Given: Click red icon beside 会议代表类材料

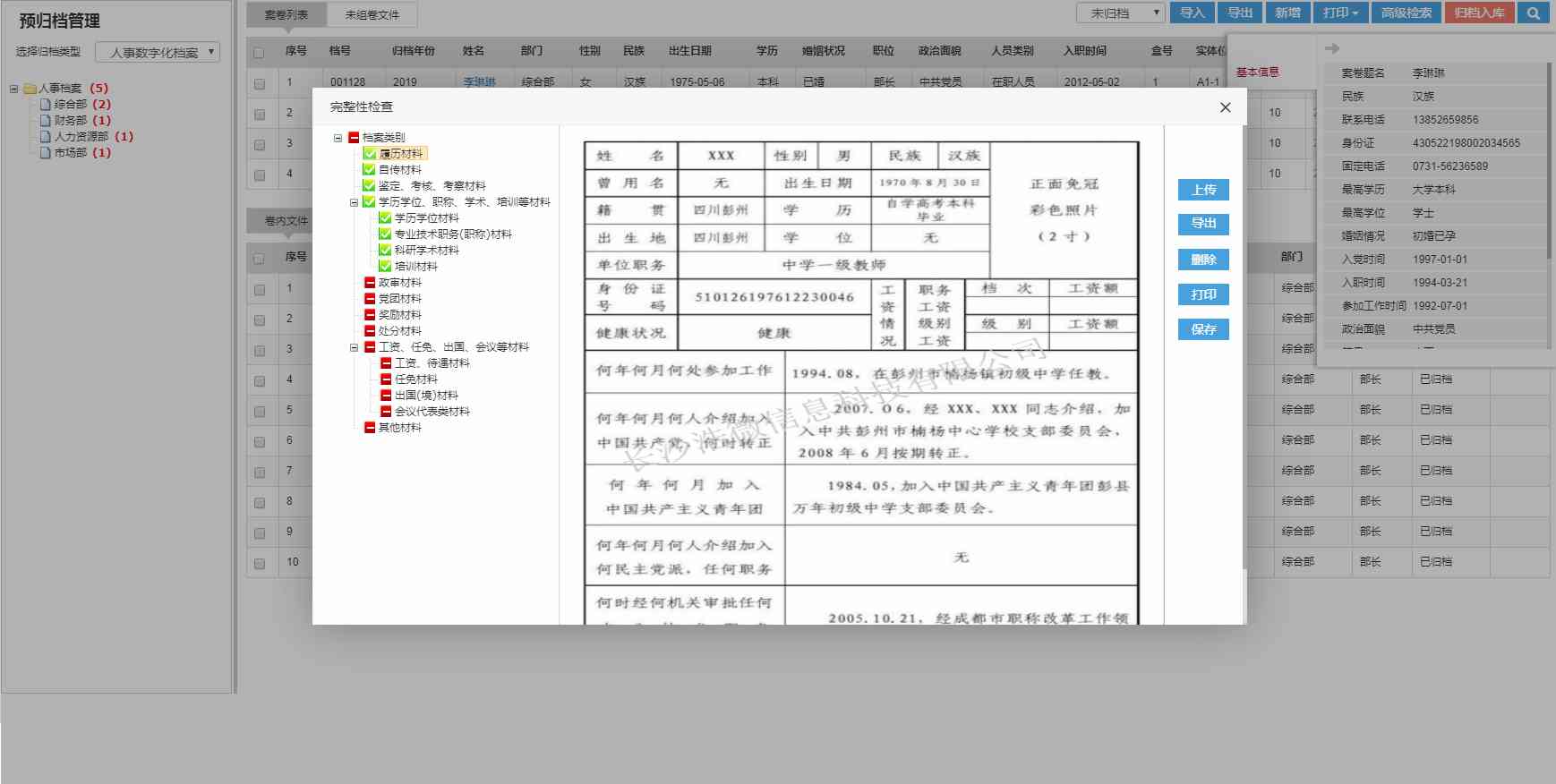Looking at the screenshot, I should coord(385,412).
